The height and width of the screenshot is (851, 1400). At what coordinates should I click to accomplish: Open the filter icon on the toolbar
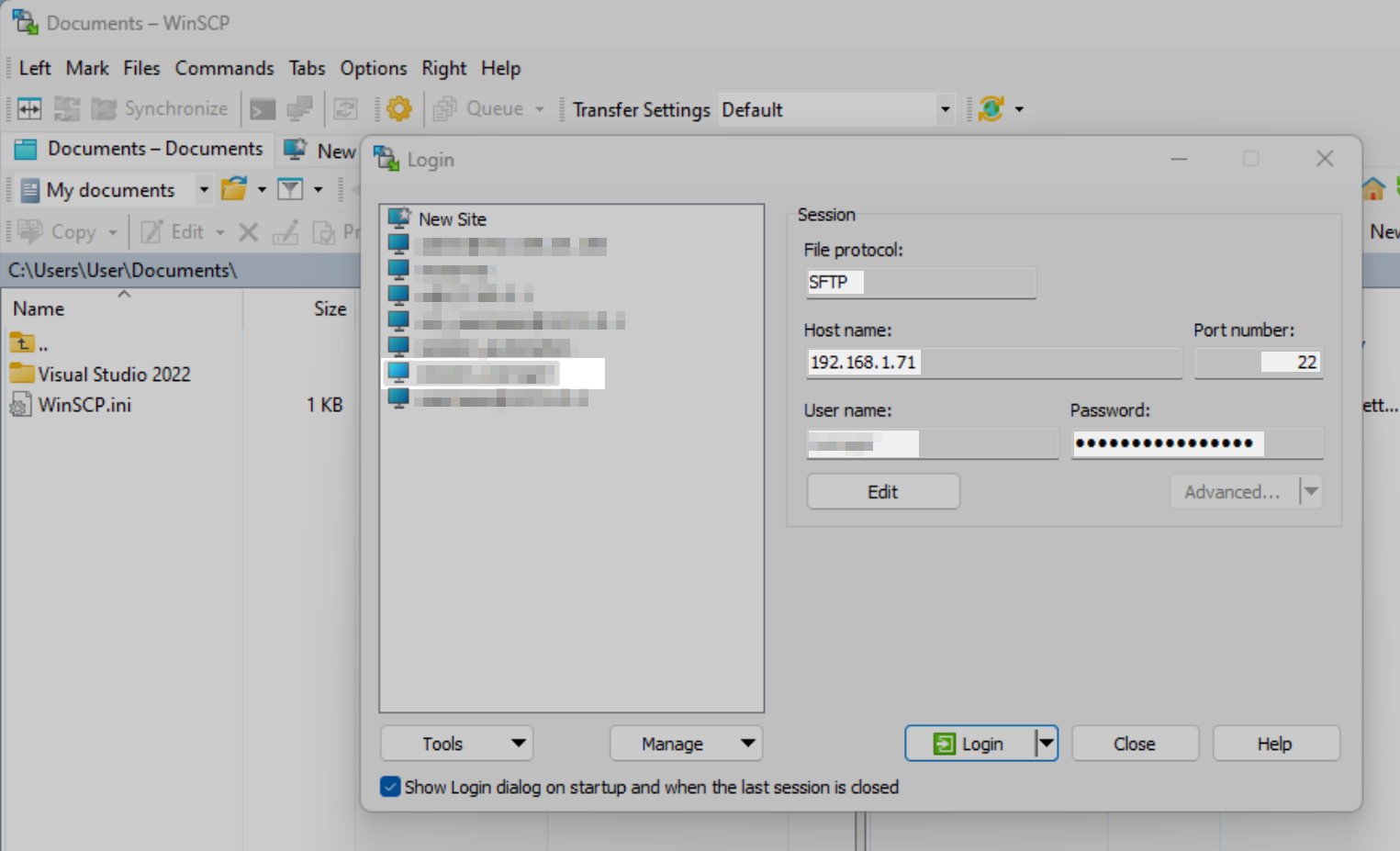click(292, 188)
